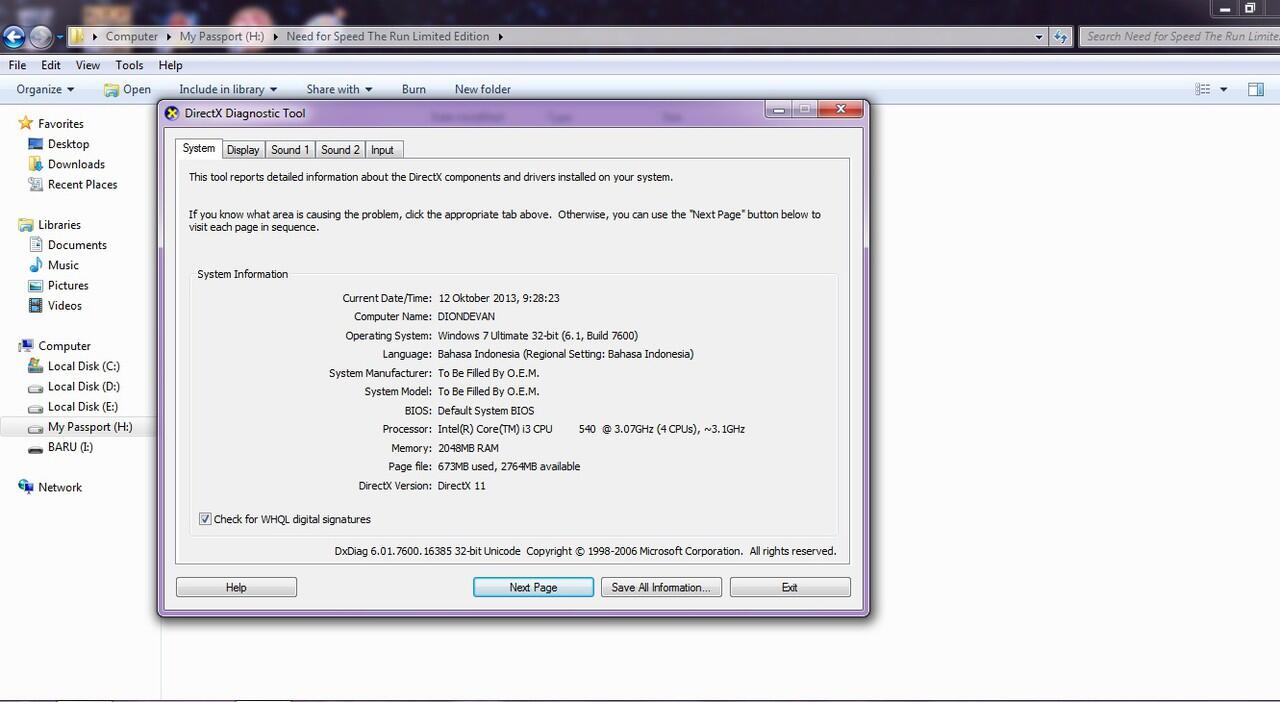1280x702 pixels.
Task: Click Save All Information button
Action: coord(661,587)
